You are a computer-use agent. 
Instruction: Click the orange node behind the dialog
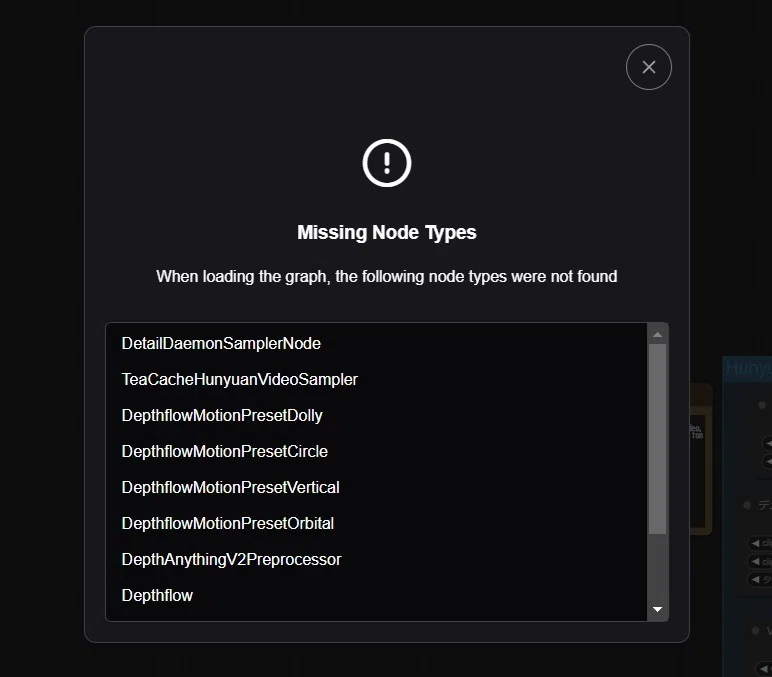coord(701,459)
